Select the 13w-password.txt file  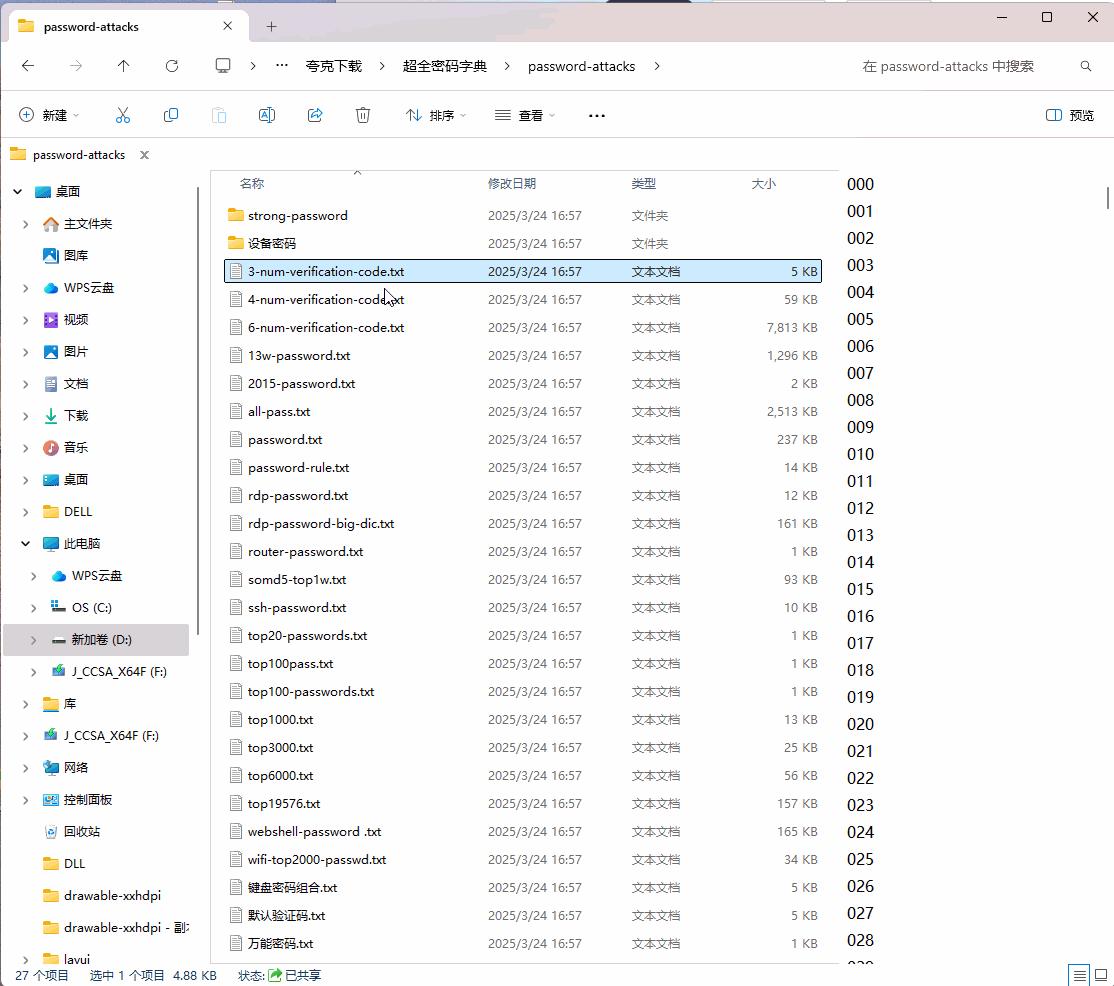tap(523, 356)
